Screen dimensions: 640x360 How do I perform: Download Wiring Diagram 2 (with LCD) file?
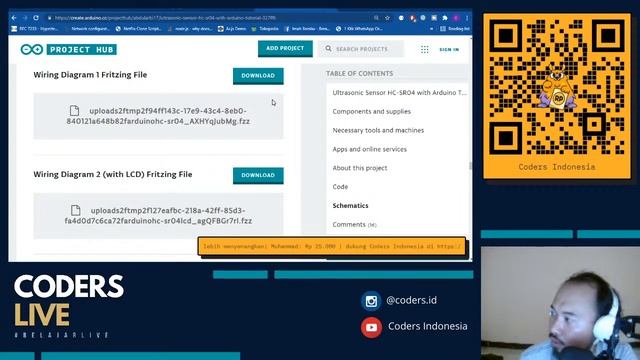click(258, 176)
